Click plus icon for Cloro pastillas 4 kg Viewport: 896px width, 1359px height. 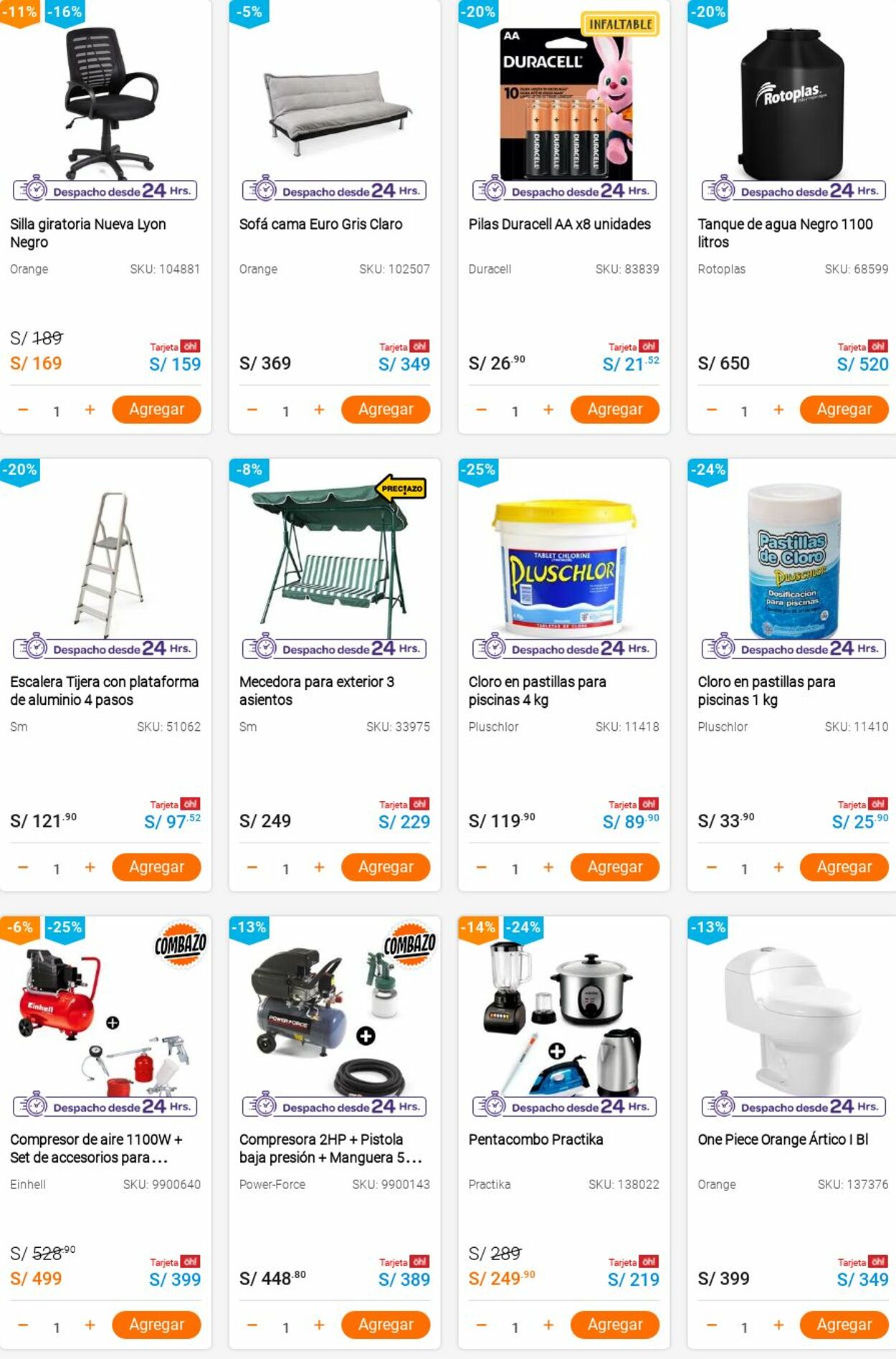point(548,867)
